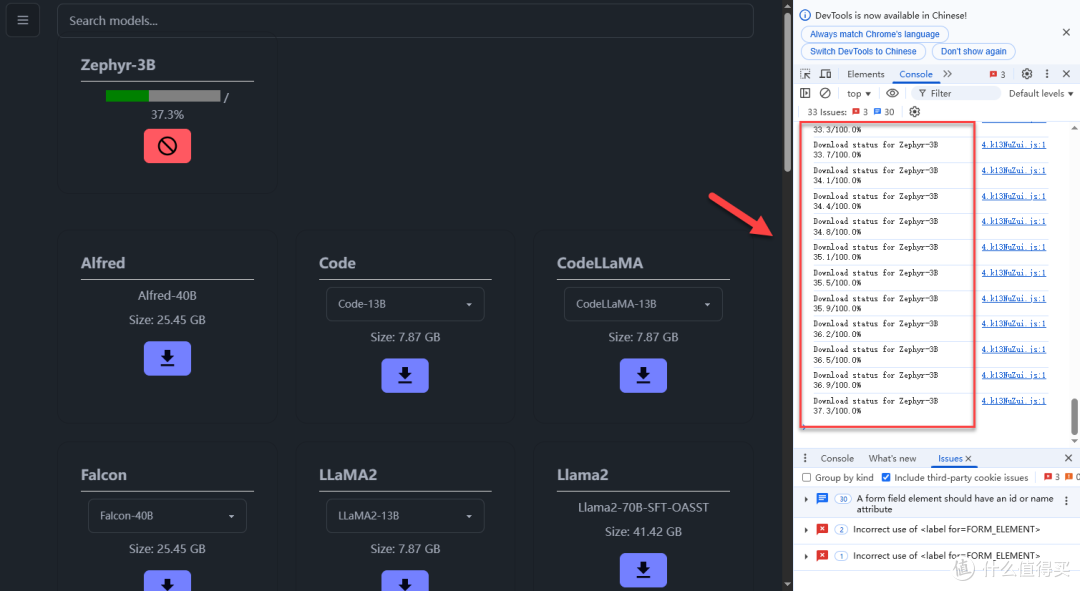Clear the console log

point(825,93)
